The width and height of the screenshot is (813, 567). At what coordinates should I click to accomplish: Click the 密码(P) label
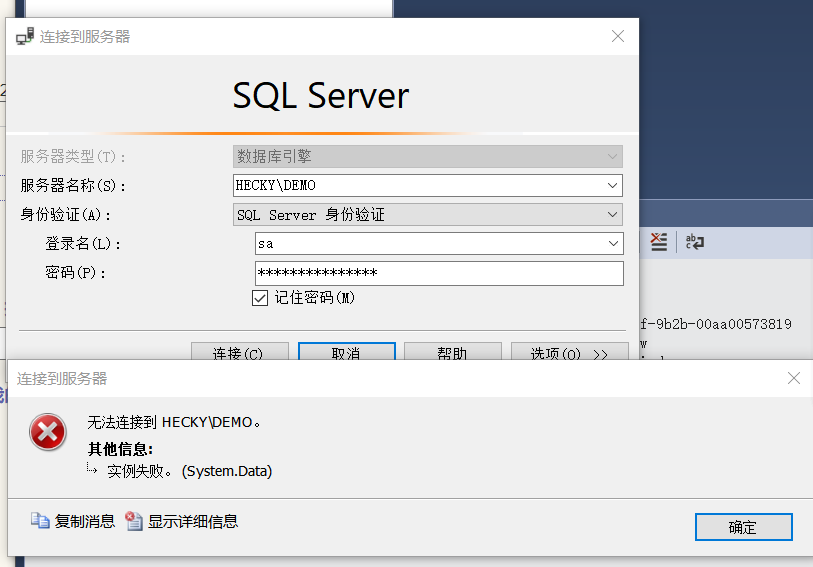coord(76,273)
